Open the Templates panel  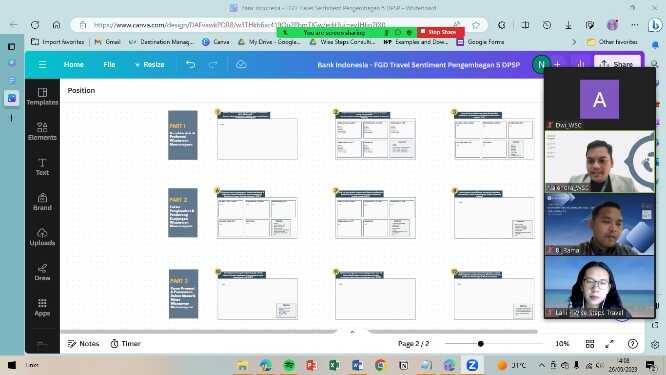42,96
